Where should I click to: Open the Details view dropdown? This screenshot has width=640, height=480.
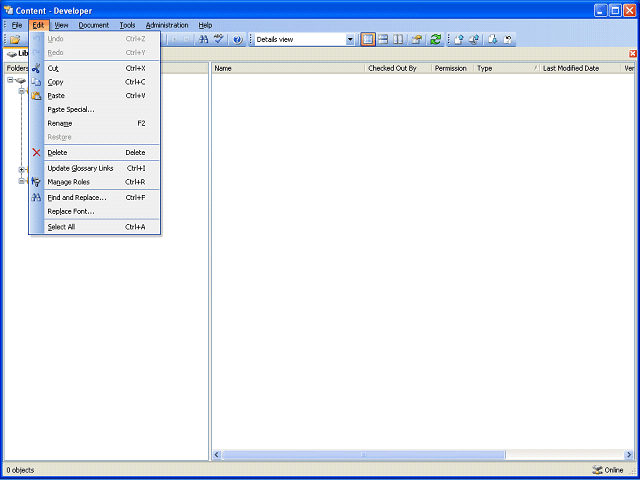point(350,40)
